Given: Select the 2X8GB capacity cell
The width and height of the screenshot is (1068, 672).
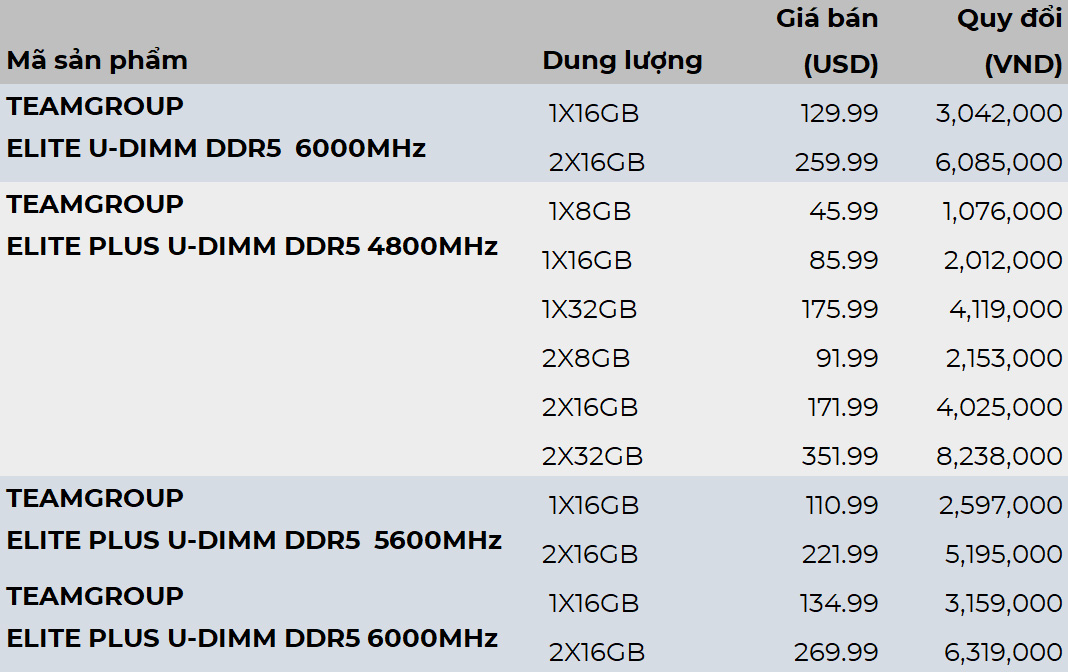Looking at the screenshot, I should click(586, 359).
